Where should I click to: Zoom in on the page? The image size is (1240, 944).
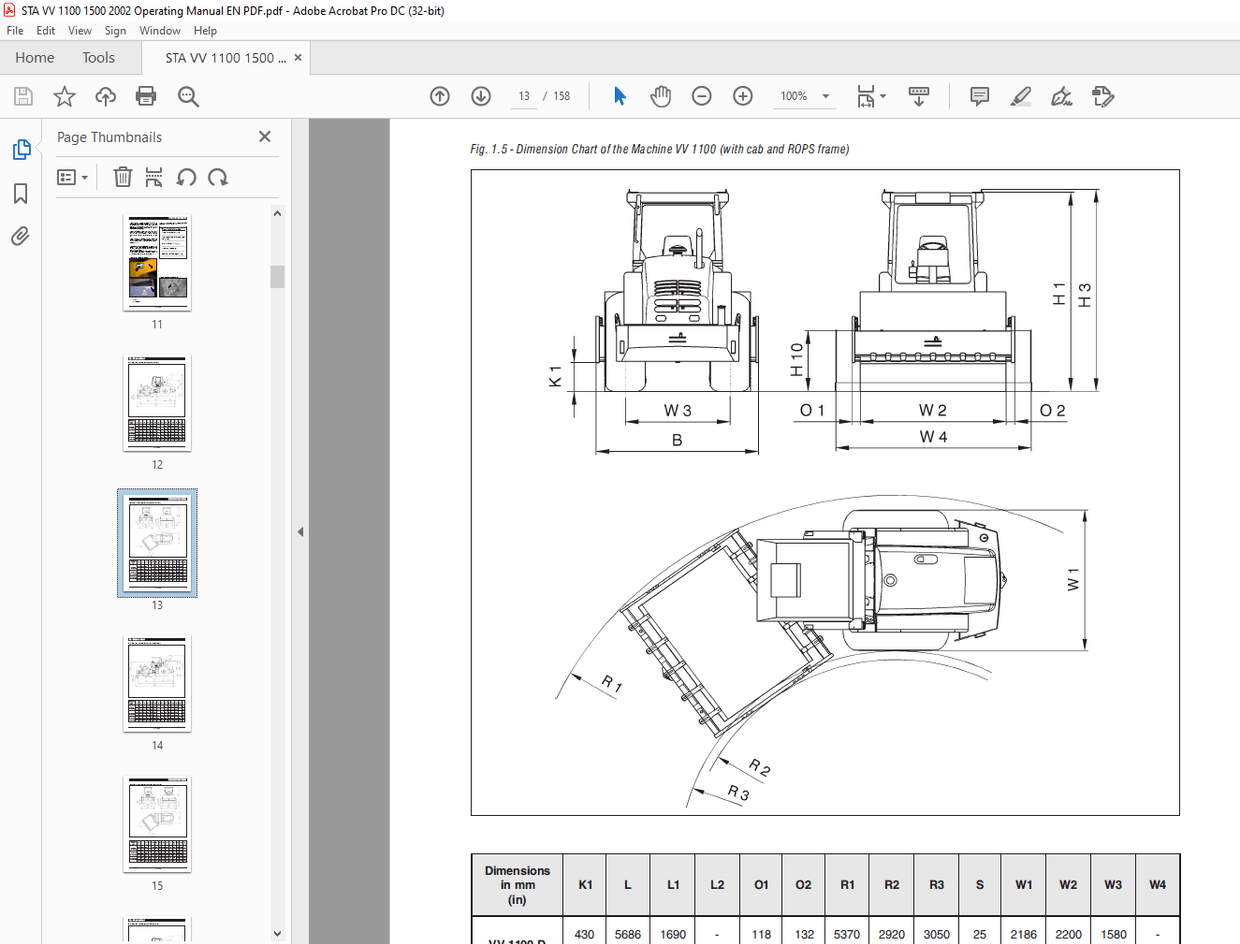click(x=742, y=96)
